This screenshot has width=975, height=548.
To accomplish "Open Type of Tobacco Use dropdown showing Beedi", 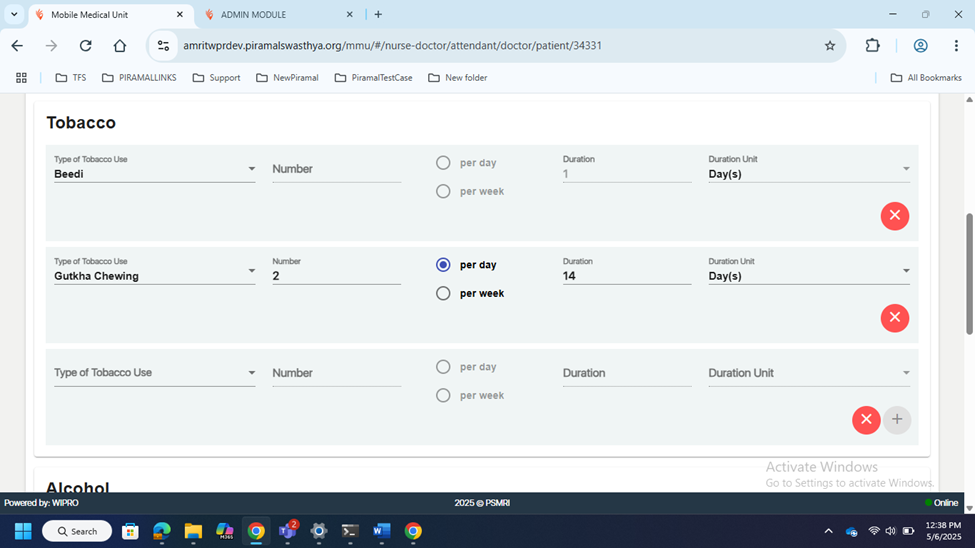I will (x=154, y=169).
